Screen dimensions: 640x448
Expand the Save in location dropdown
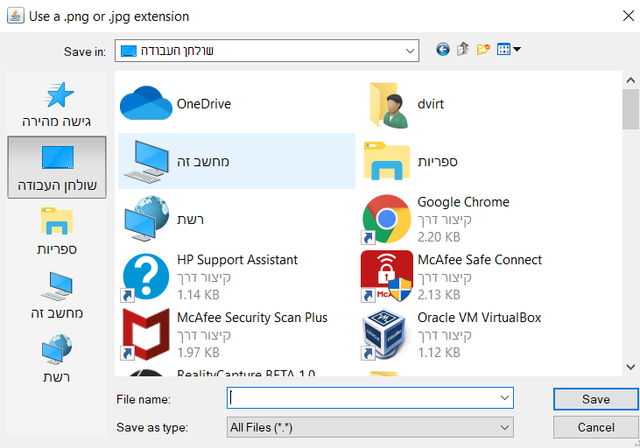[410, 51]
